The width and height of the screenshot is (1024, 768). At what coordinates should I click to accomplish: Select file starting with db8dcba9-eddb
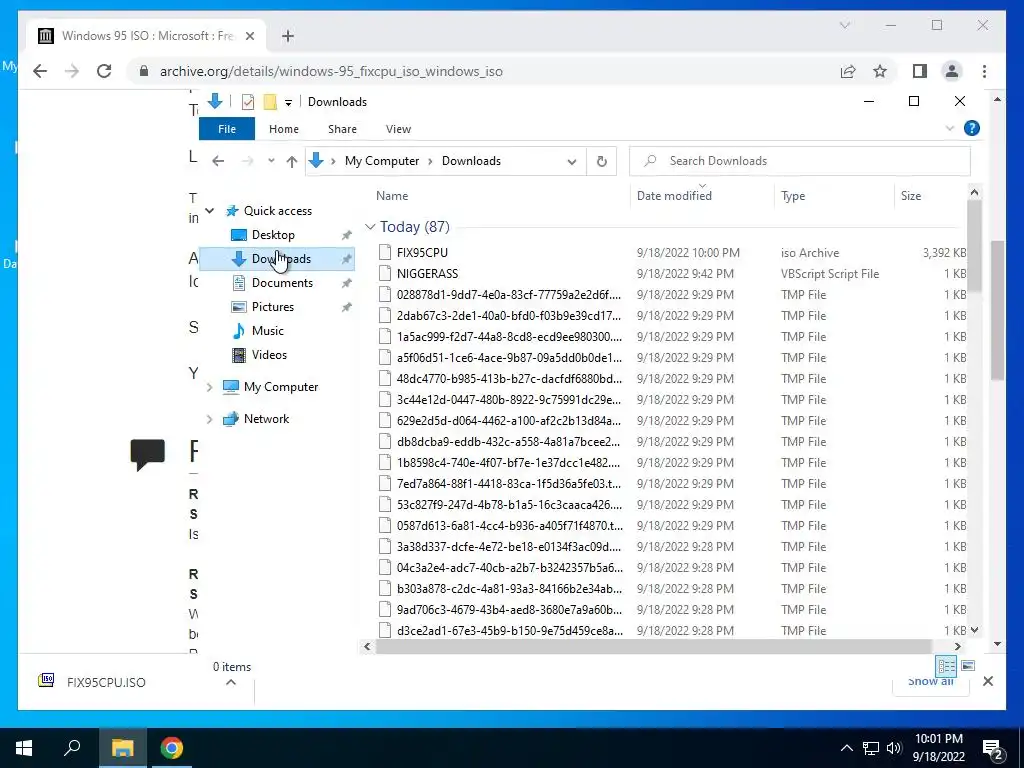pyautogui.click(x=509, y=441)
